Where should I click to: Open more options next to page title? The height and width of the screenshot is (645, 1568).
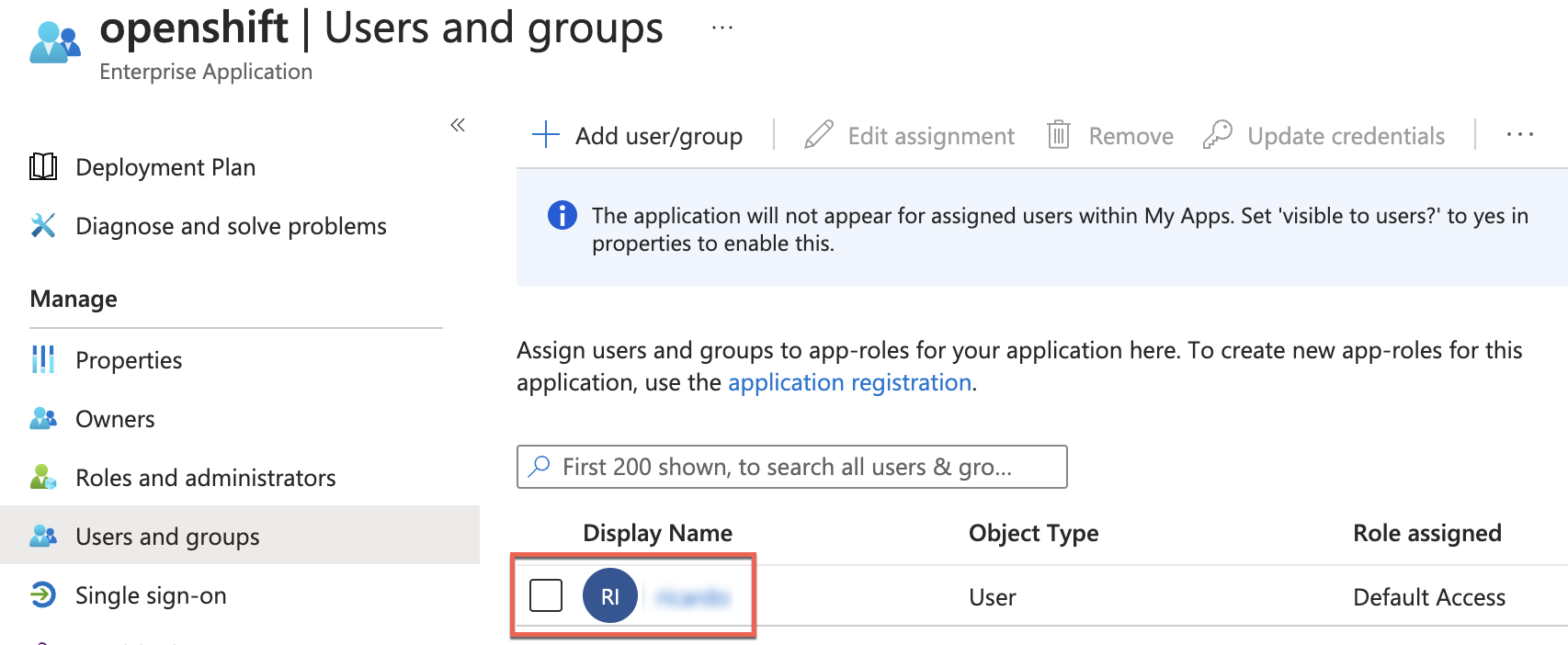click(722, 28)
